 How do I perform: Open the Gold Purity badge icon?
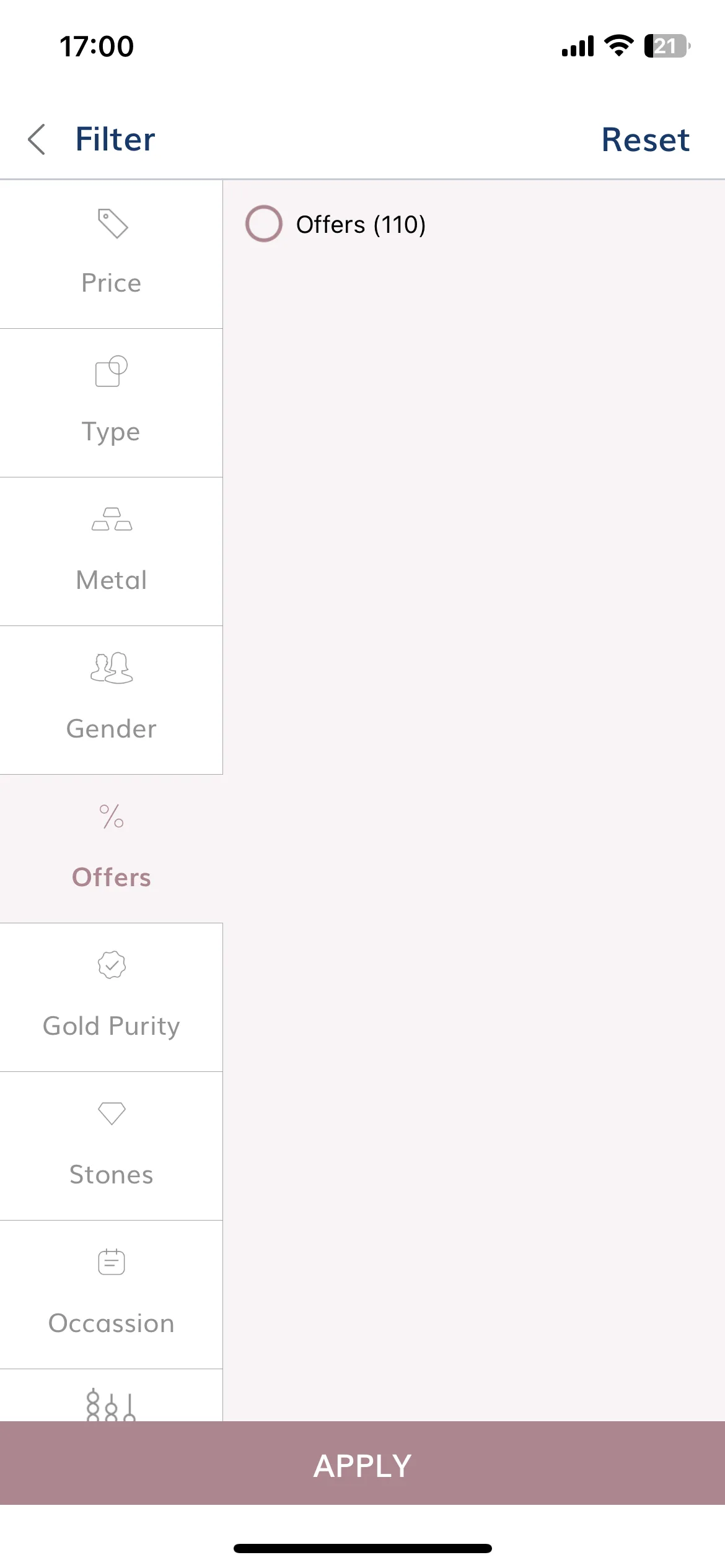pyautogui.click(x=112, y=965)
